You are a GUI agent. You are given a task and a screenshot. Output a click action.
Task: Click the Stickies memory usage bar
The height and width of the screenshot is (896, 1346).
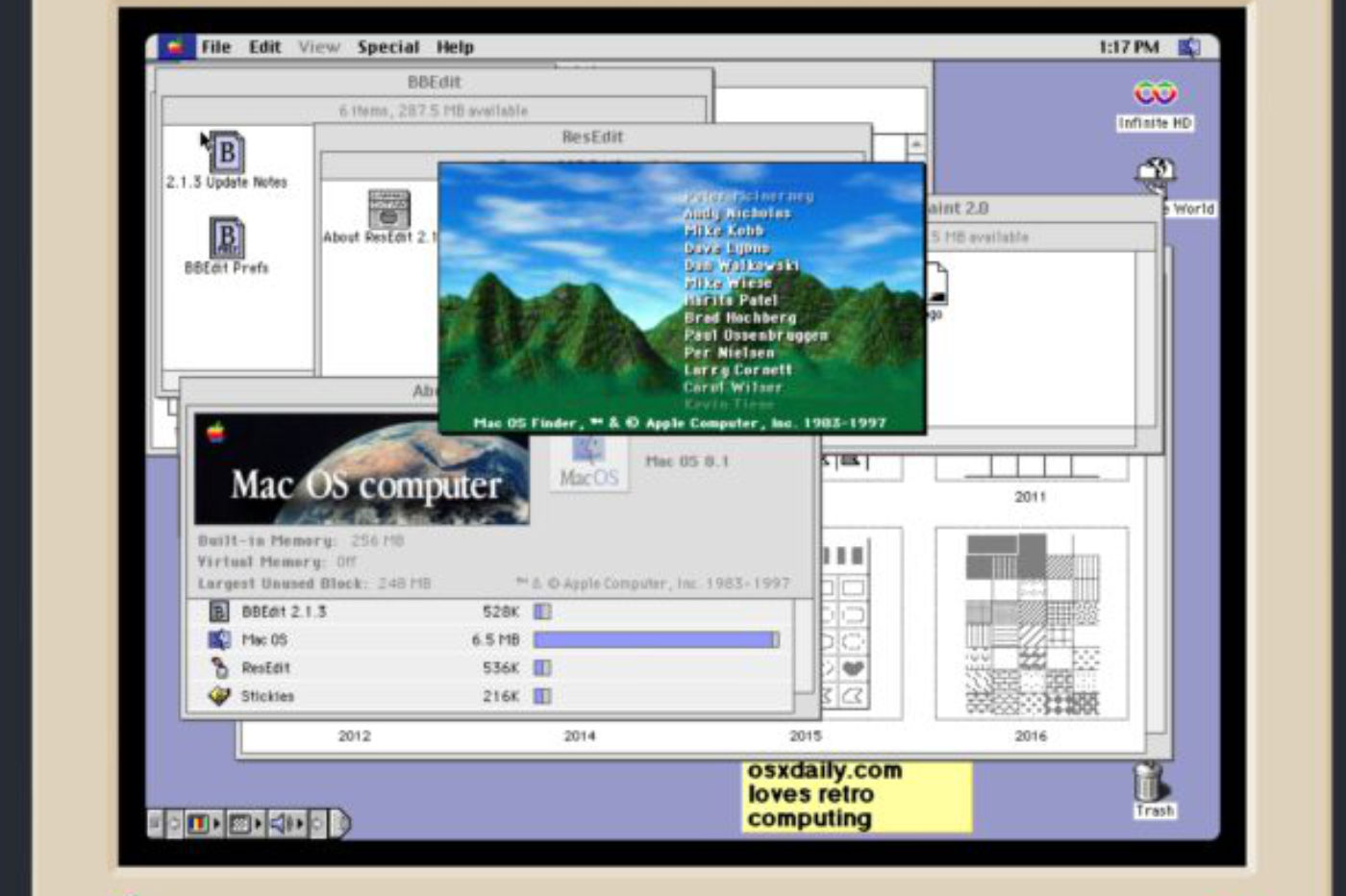click(x=543, y=695)
